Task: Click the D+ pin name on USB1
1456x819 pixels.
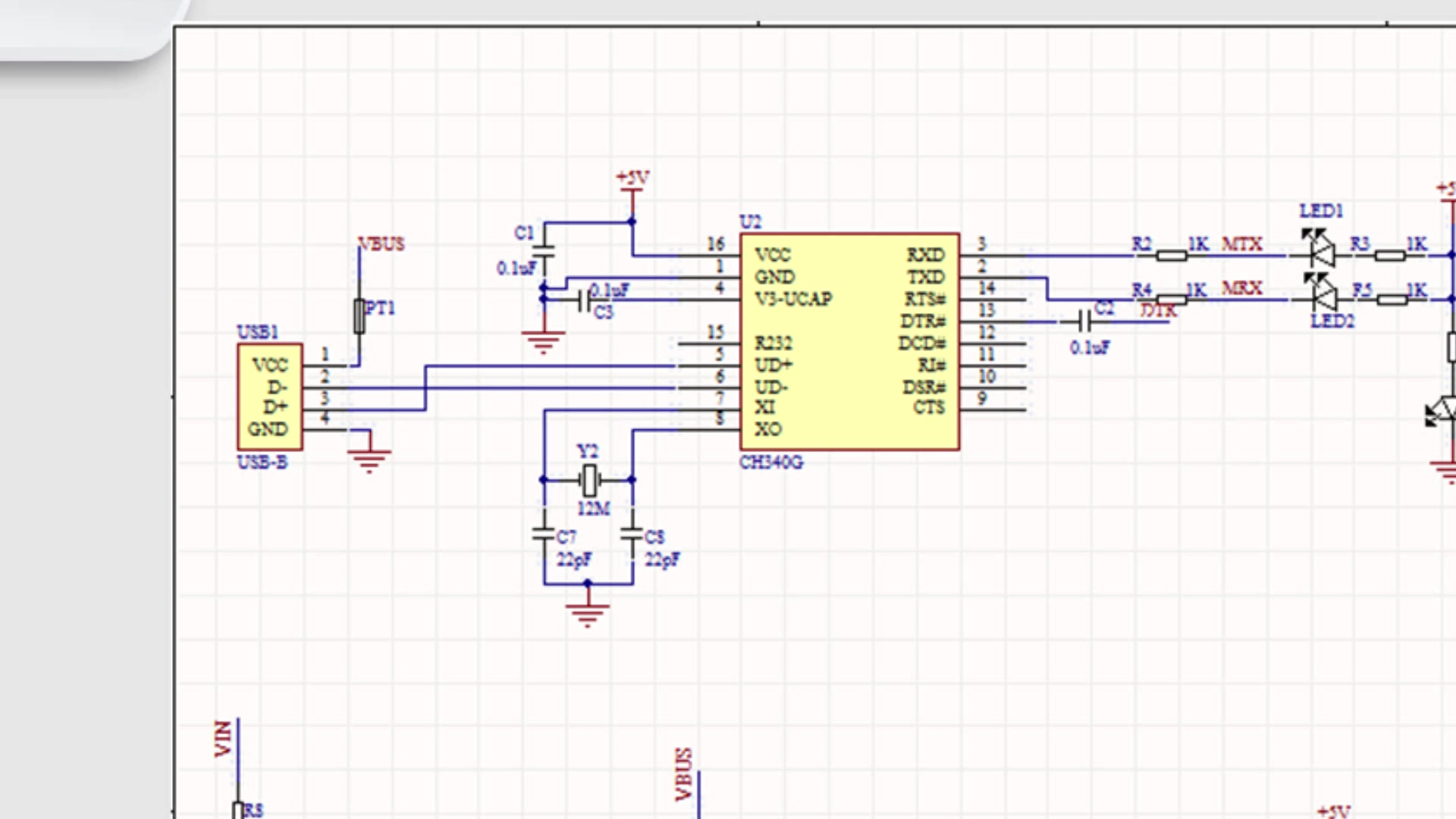Action: coord(275,408)
